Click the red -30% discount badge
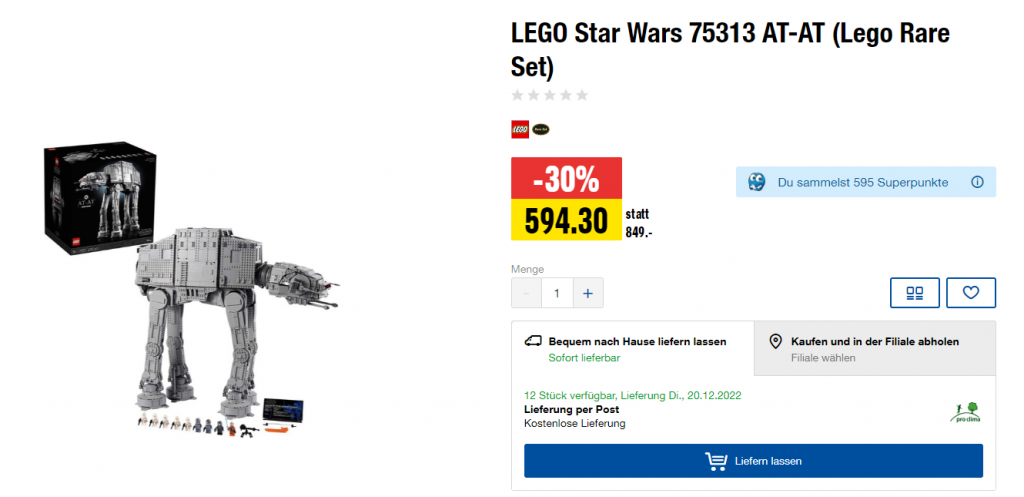The image size is (1024, 497). coord(566,179)
